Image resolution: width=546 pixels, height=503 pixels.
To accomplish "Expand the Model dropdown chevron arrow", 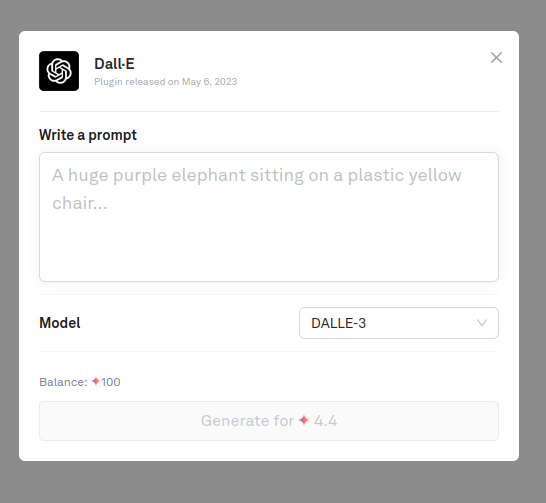I will point(482,323).
